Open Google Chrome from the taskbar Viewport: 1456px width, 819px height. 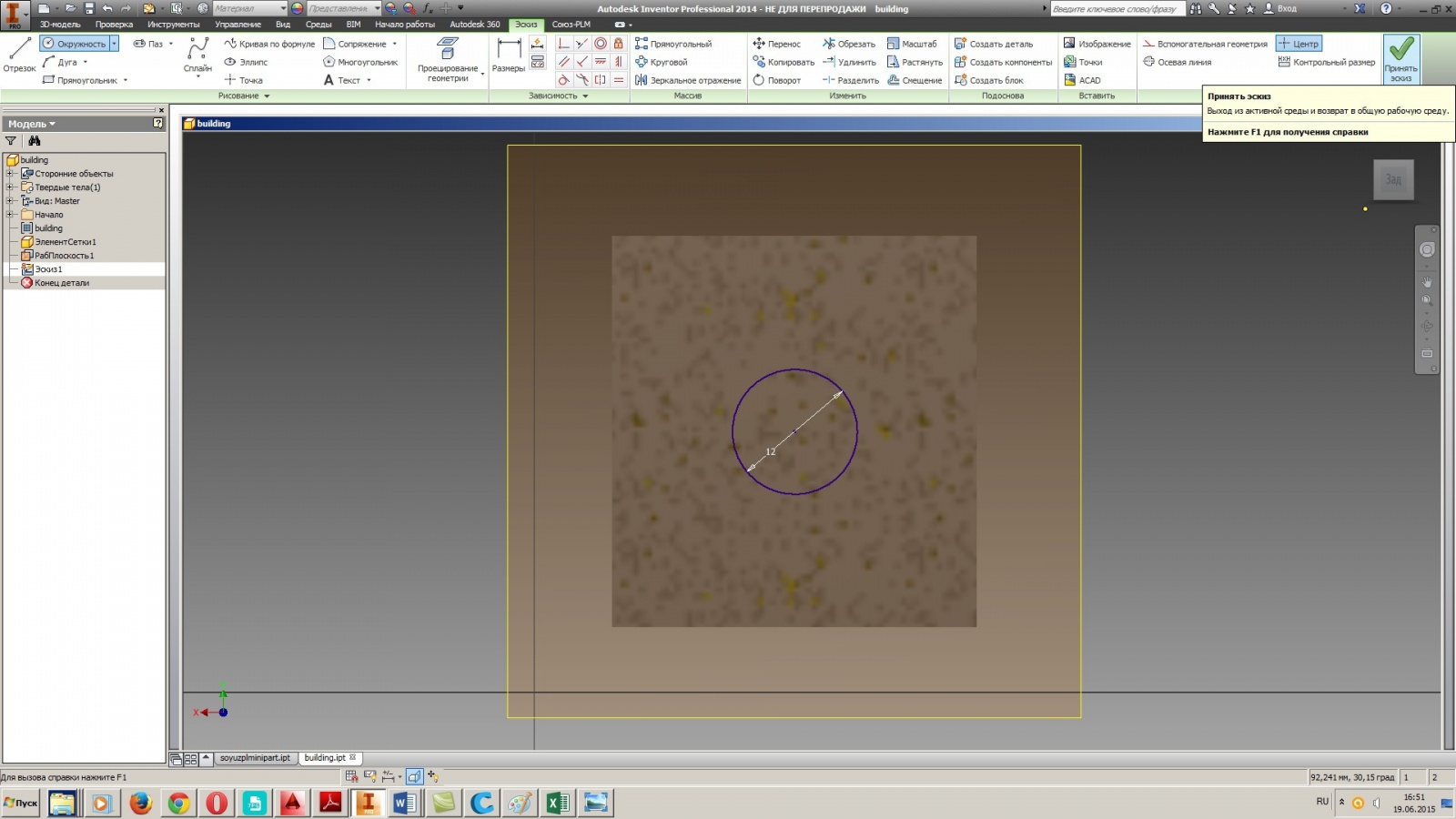coord(178,803)
